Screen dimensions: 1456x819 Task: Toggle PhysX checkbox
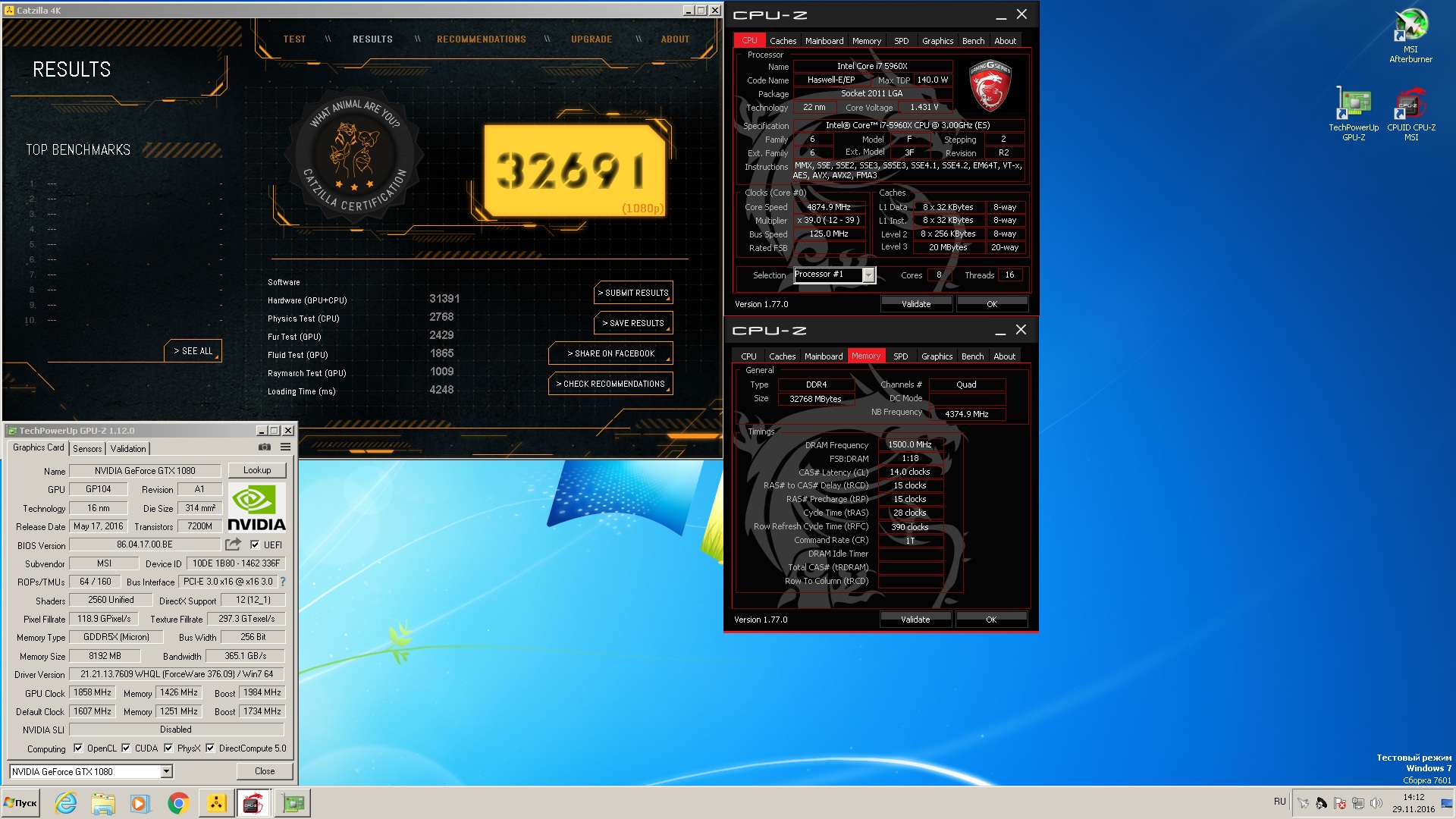(x=168, y=748)
